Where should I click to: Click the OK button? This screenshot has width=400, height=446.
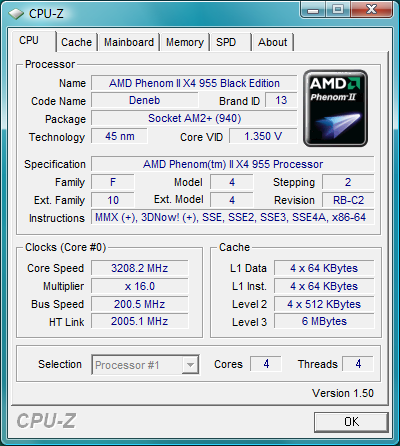click(351, 422)
